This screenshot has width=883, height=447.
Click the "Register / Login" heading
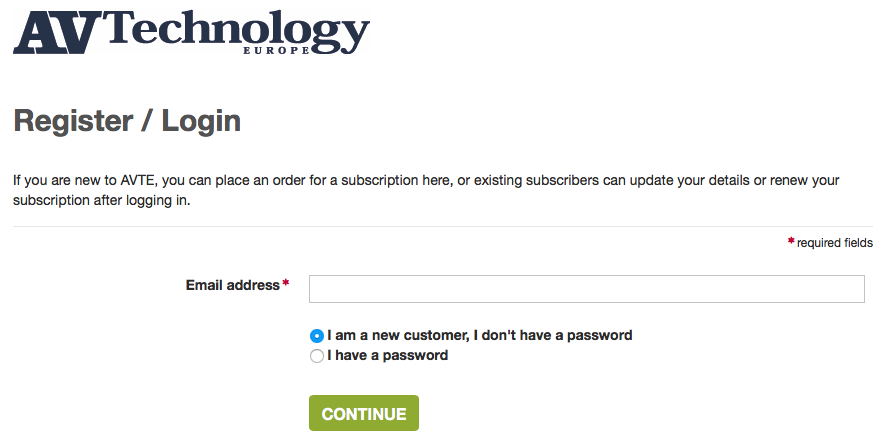tap(127, 121)
